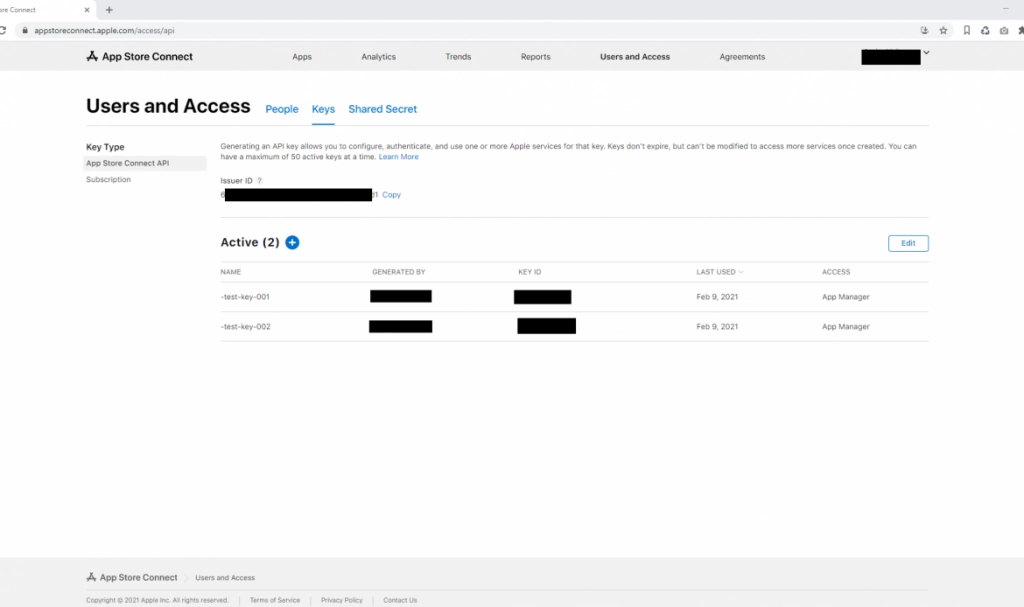The height and width of the screenshot is (607, 1024).
Task: Switch to the People tab
Action: 281,109
